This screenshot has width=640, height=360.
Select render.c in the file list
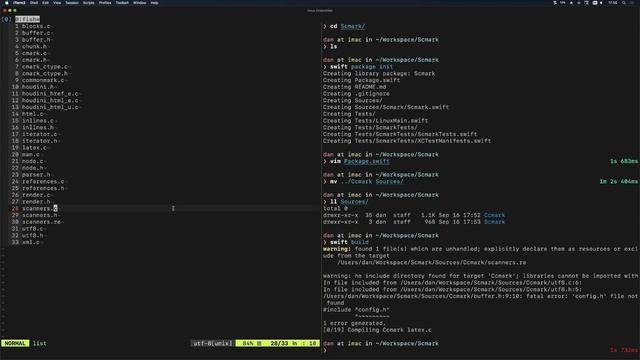point(36,195)
